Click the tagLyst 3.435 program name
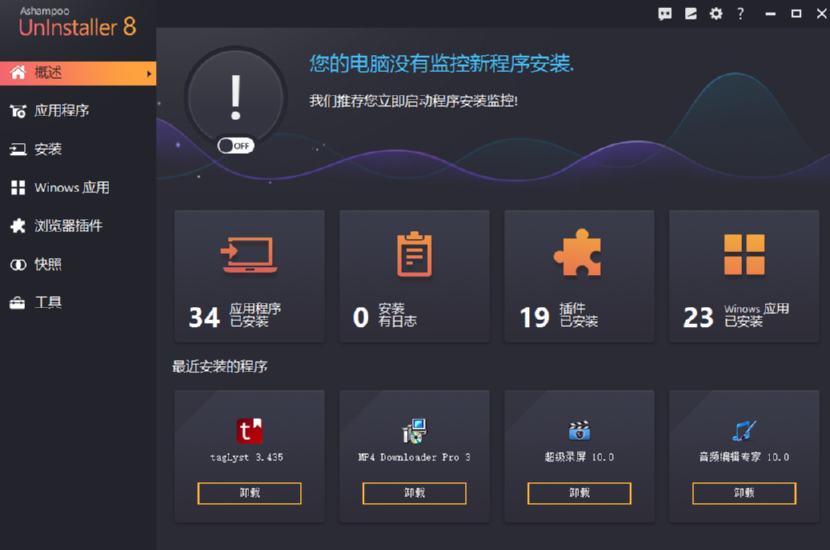Viewport: 830px width, 550px height. click(247, 457)
